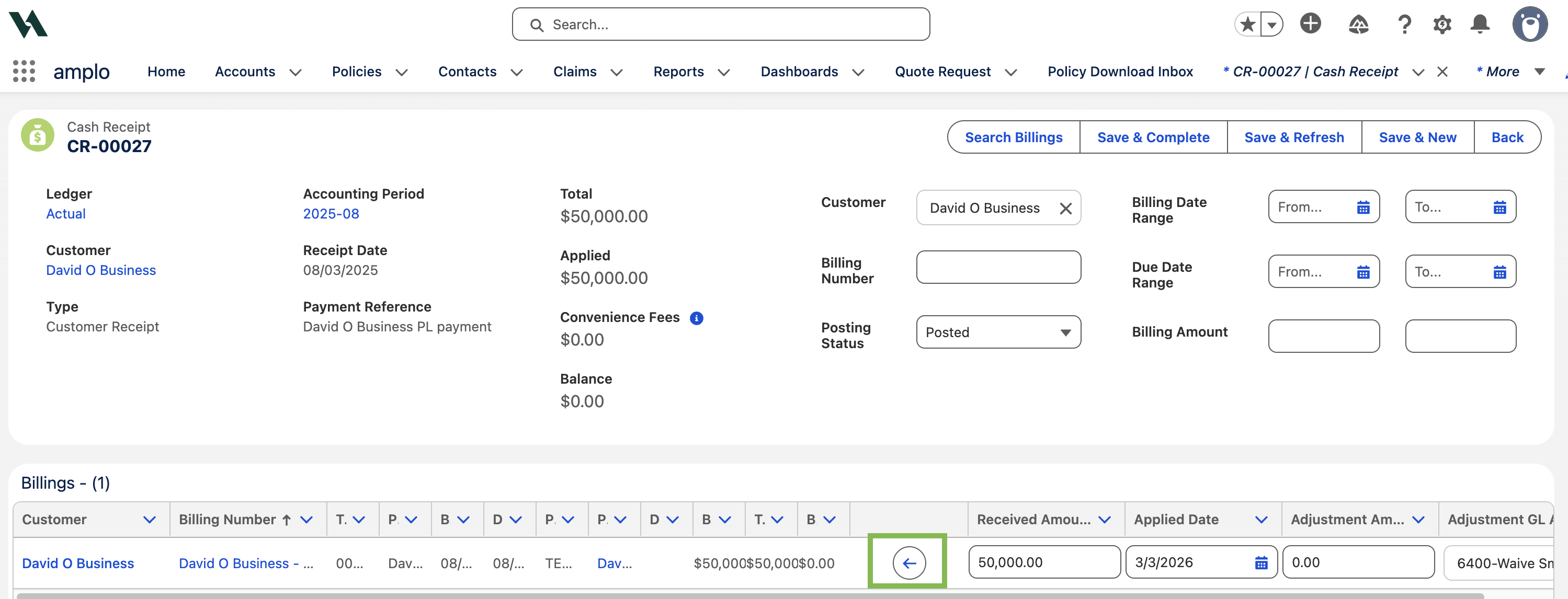Image resolution: width=1568 pixels, height=599 pixels.
Task: Edit the Received Amount 50,000.00 field
Action: pos(1044,562)
